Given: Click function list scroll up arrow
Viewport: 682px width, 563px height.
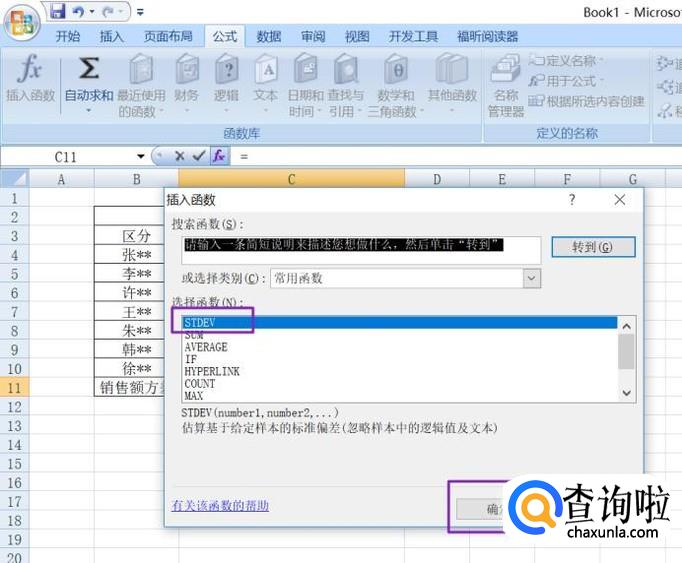Looking at the screenshot, I should tap(627, 326).
